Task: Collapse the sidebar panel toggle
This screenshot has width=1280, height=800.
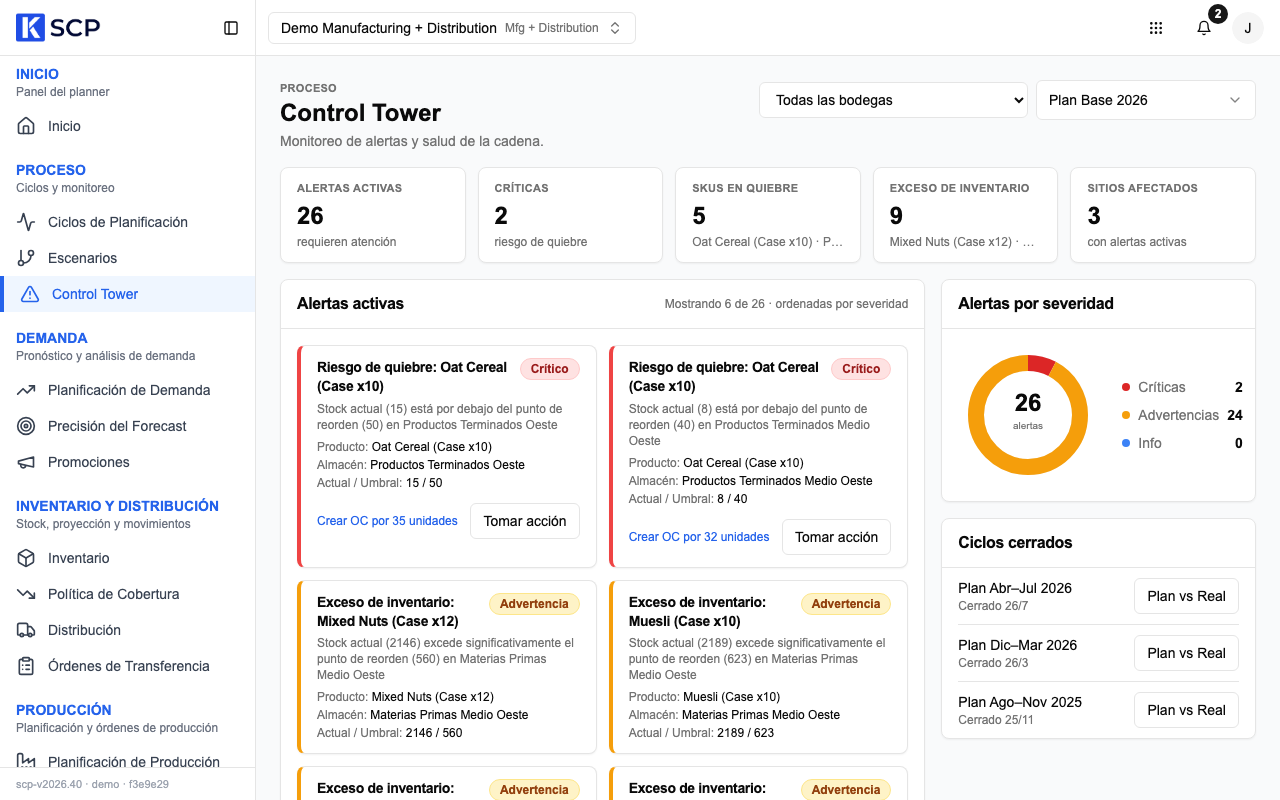Action: [231, 28]
